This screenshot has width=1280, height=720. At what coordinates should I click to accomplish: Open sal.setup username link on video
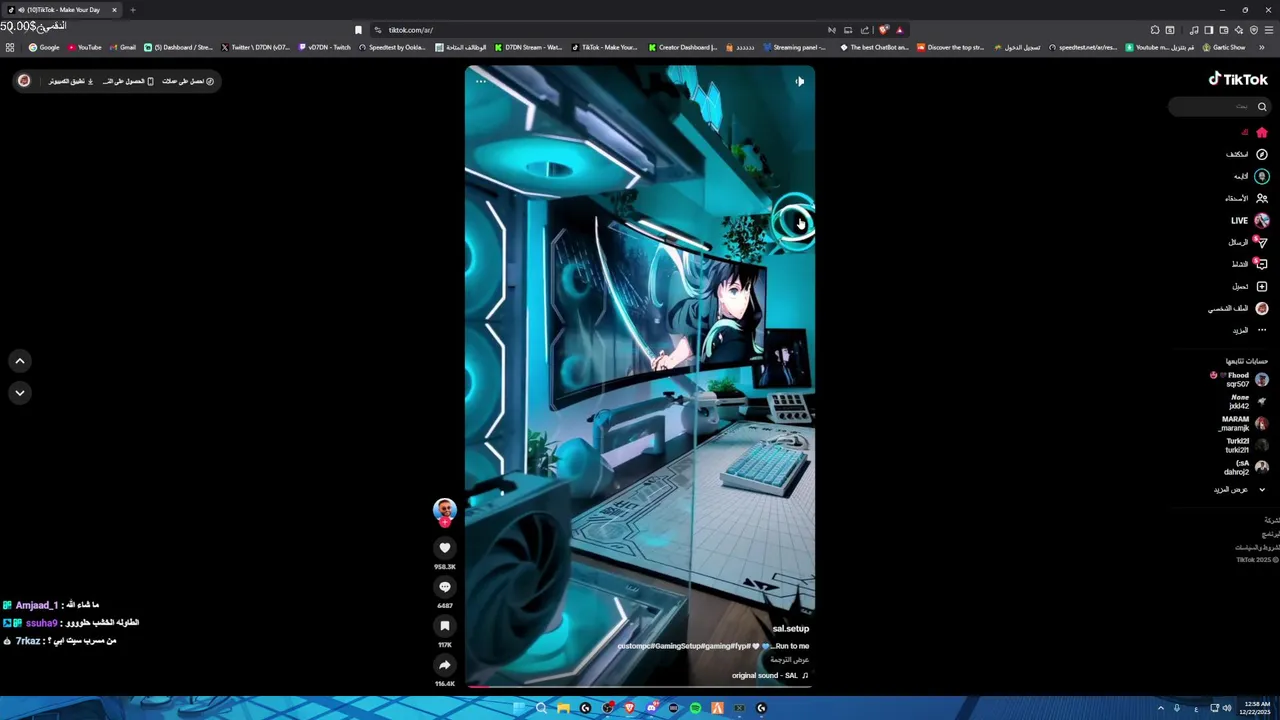(791, 628)
